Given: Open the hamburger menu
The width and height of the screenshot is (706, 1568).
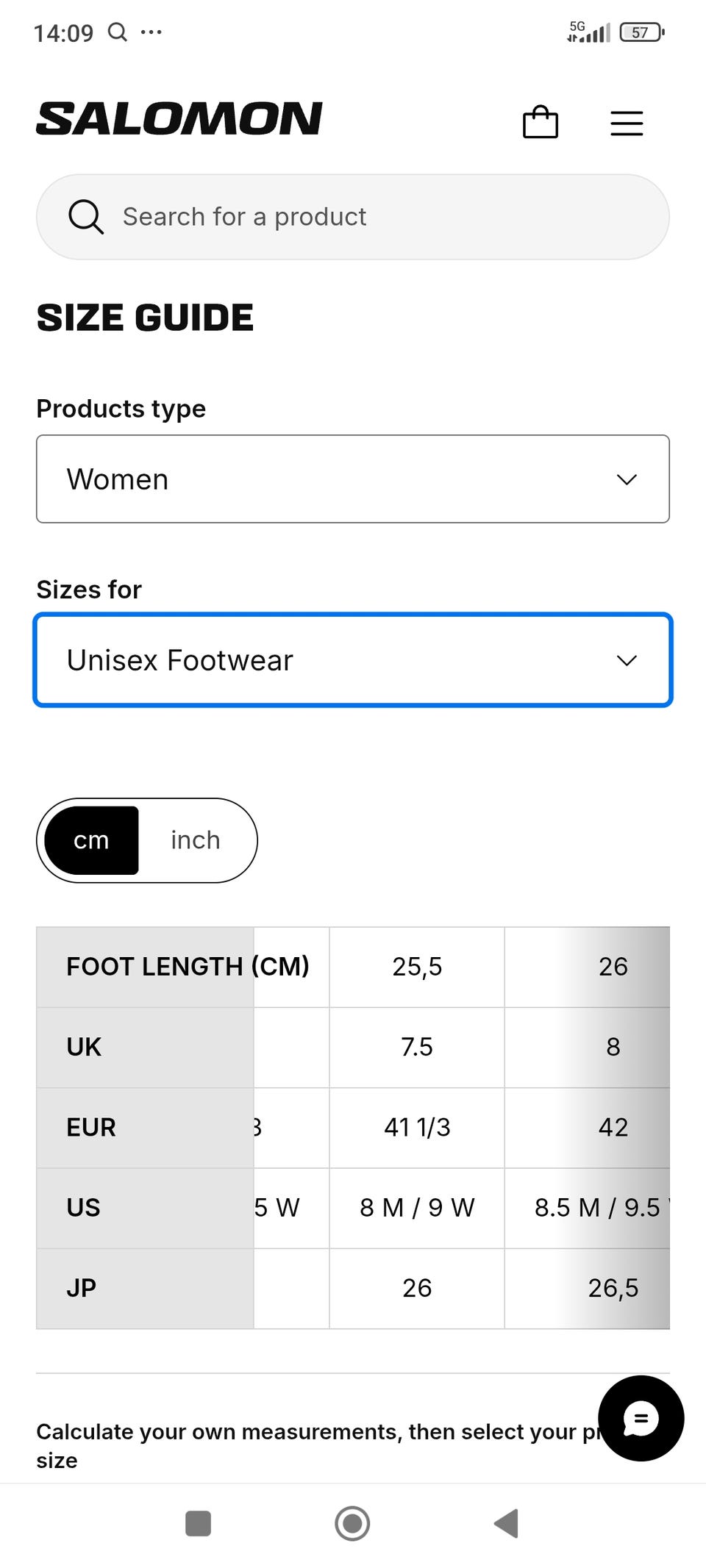Looking at the screenshot, I should [627, 123].
